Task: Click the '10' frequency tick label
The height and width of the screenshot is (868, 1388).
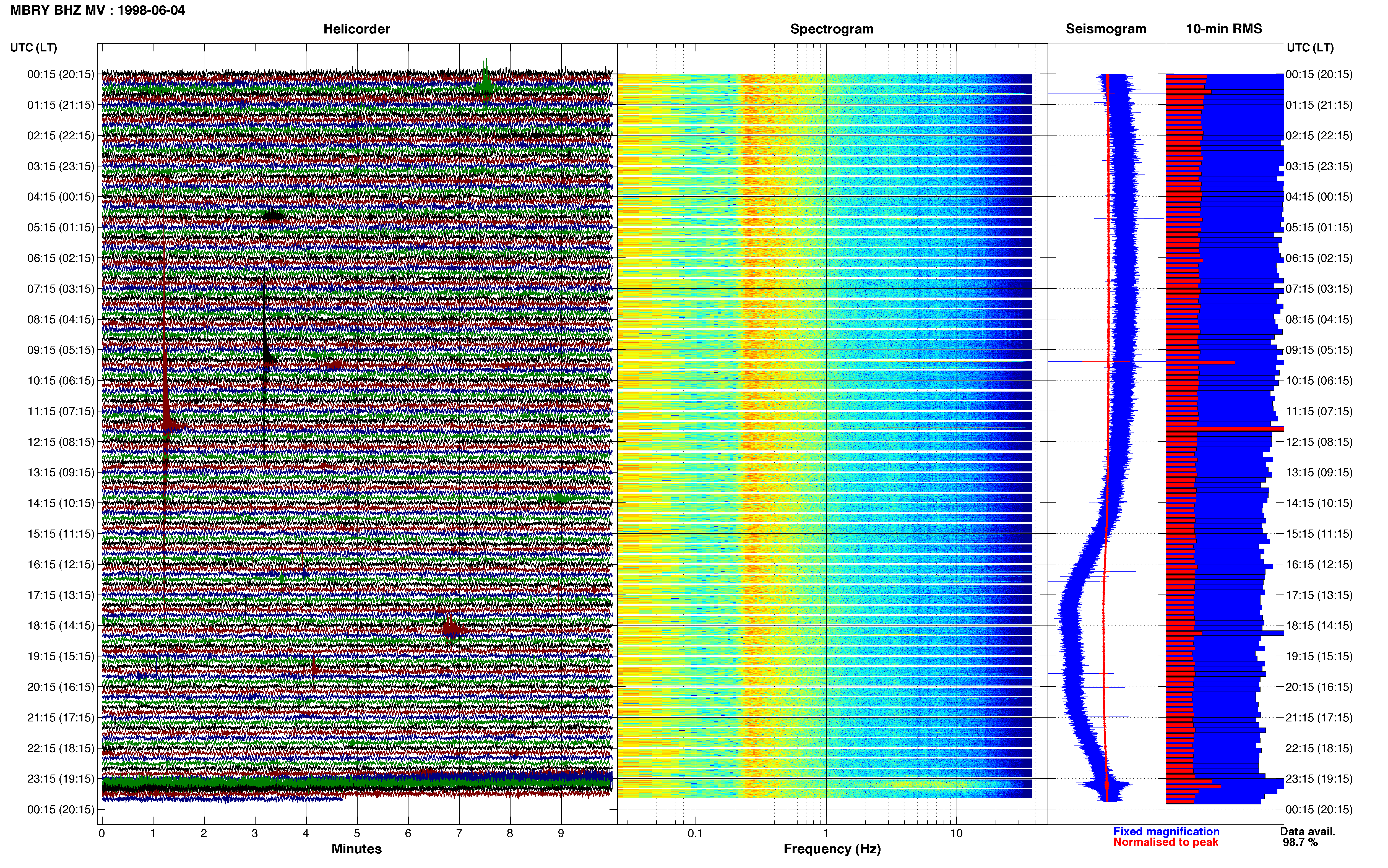Action: 956,833
